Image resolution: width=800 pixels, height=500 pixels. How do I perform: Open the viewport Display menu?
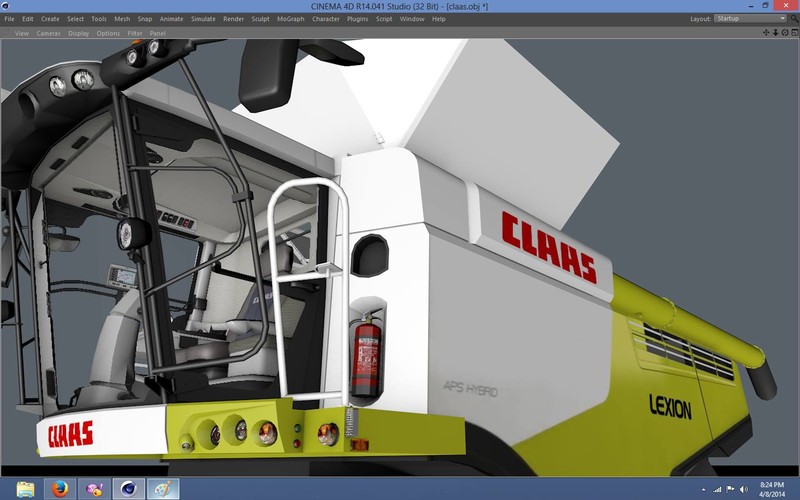click(x=78, y=33)
